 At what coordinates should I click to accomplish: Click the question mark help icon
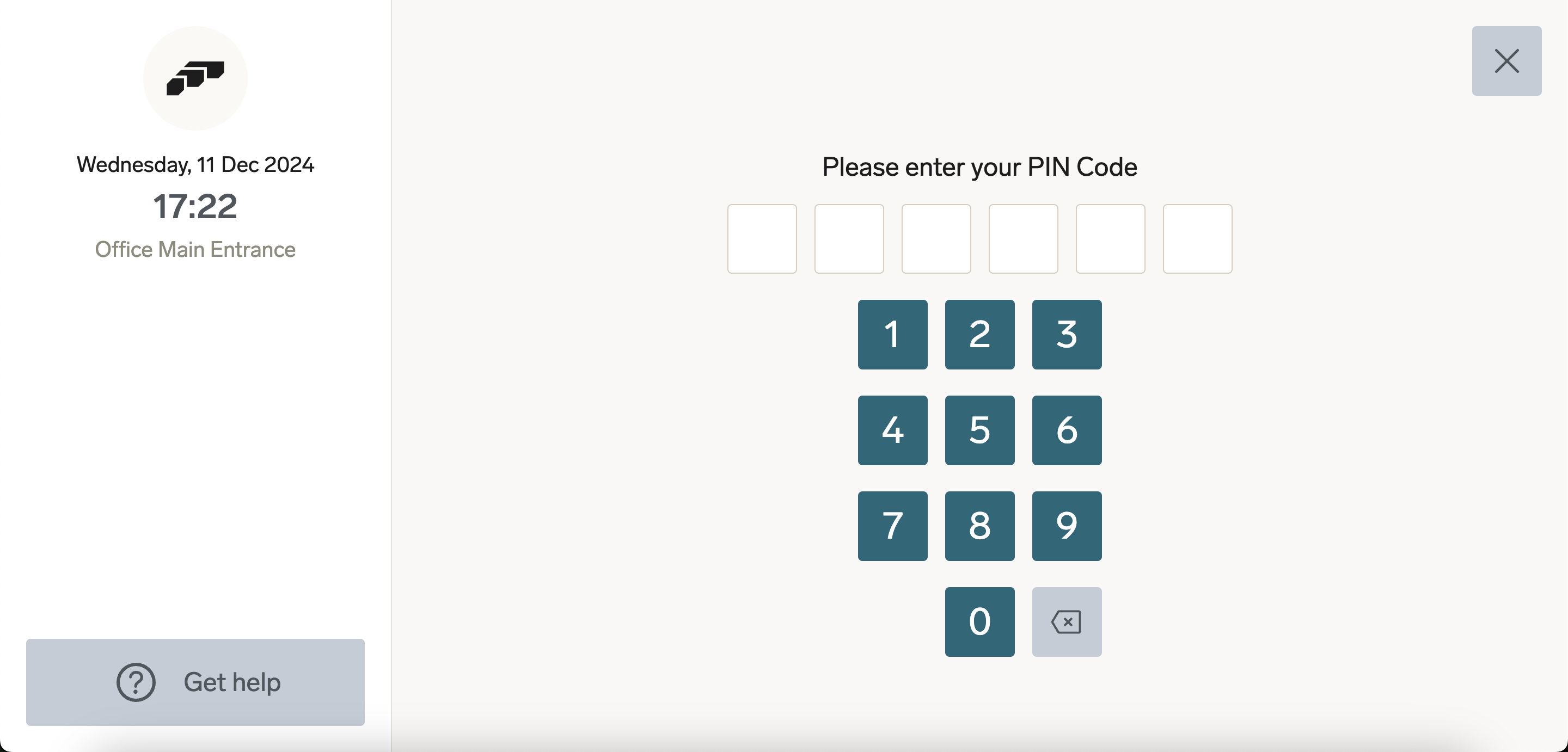click(135, 683)
